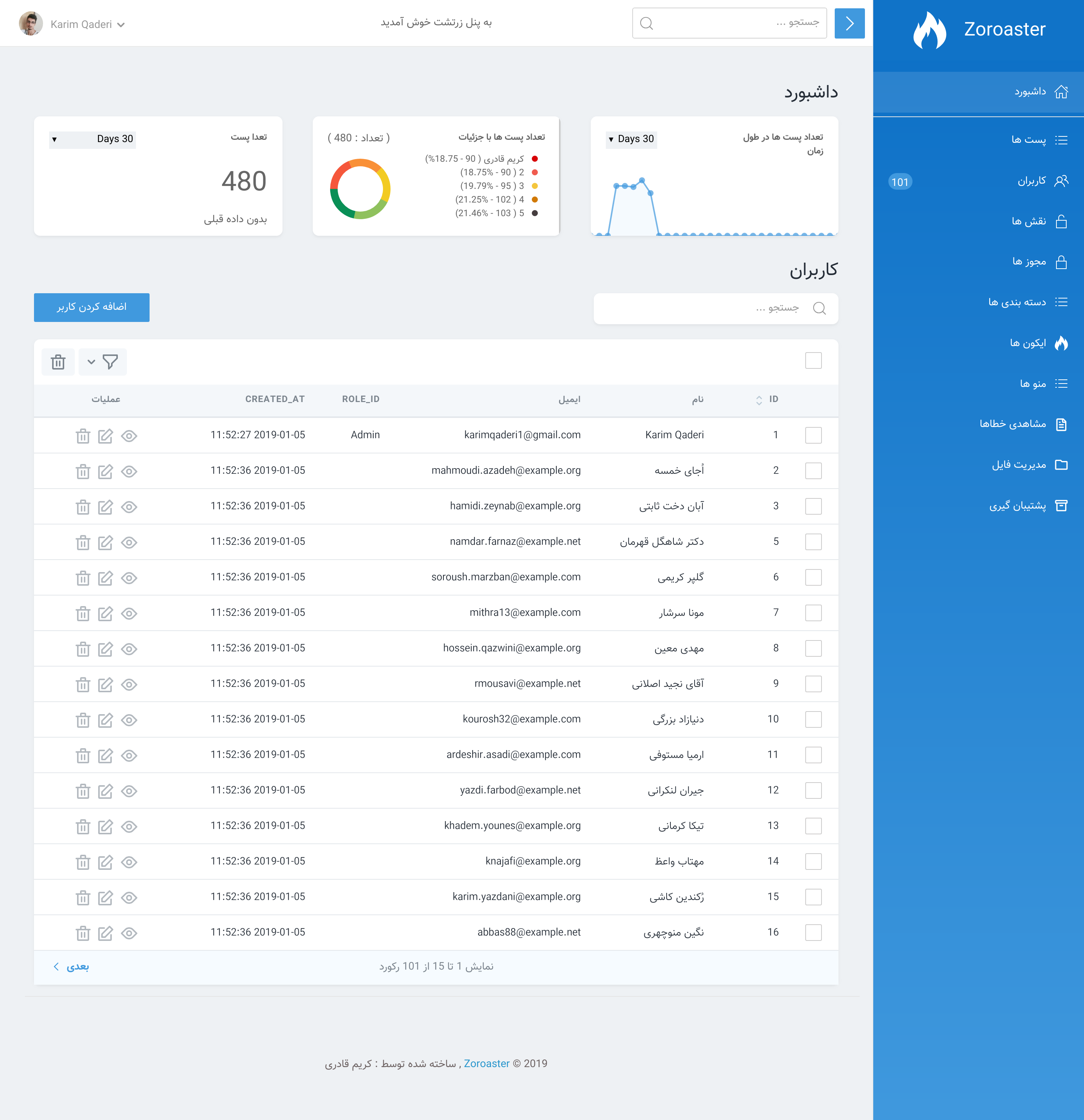Click the اضافه کردن کاربر add user button
The height and width of the screenshot is (1120, 1084).
(x=91, y=308)
